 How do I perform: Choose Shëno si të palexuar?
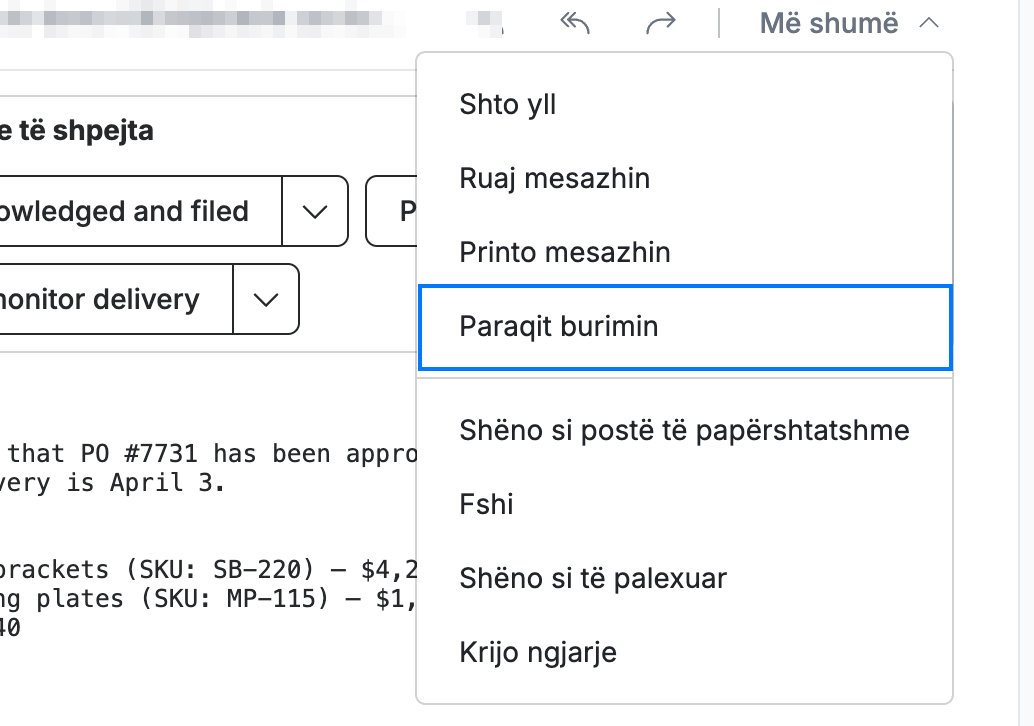tap(684, 578)
